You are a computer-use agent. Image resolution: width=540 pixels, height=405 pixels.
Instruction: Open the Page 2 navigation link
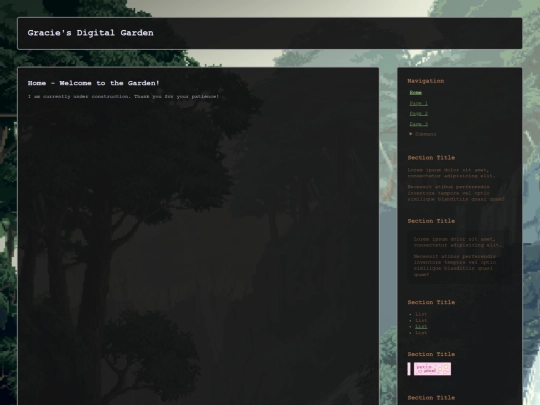[419, 113]
